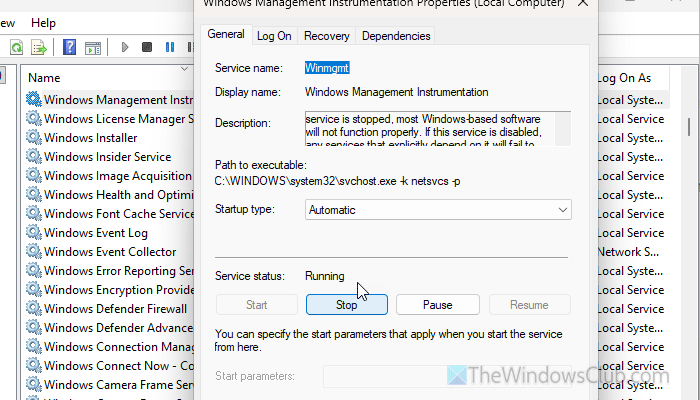Close the Properties dialog
700x400 pixels.
(x=583, y=4)
